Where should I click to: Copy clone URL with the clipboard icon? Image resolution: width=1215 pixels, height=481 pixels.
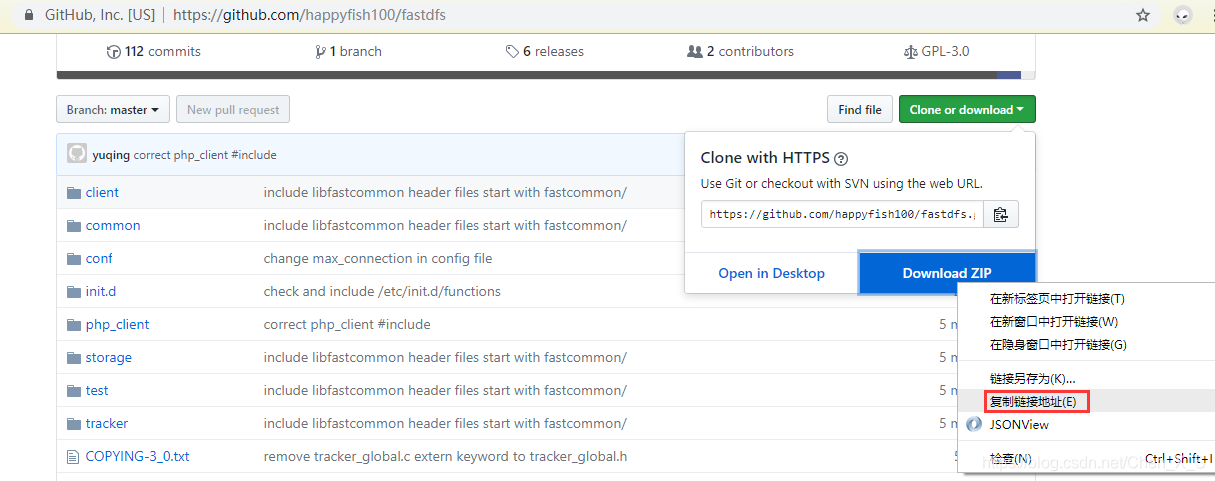(1001, 214)
